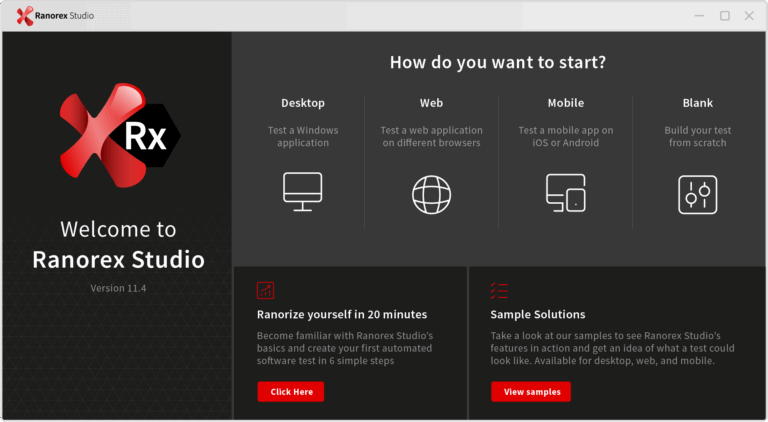Image resolution: width=768 pixels, height=422 pixels.
Task: Click the Sample Solutions checklist icon
Action: 499,290
